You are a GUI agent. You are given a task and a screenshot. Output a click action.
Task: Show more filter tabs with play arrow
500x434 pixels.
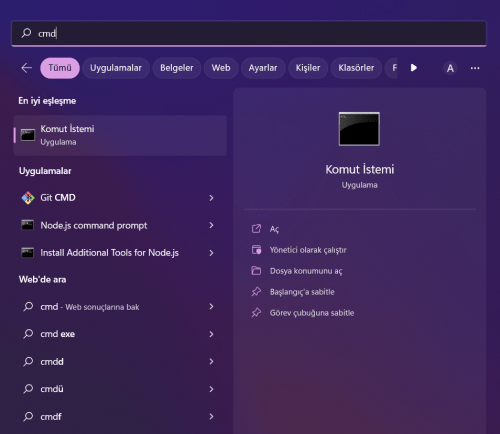point(414,68)
